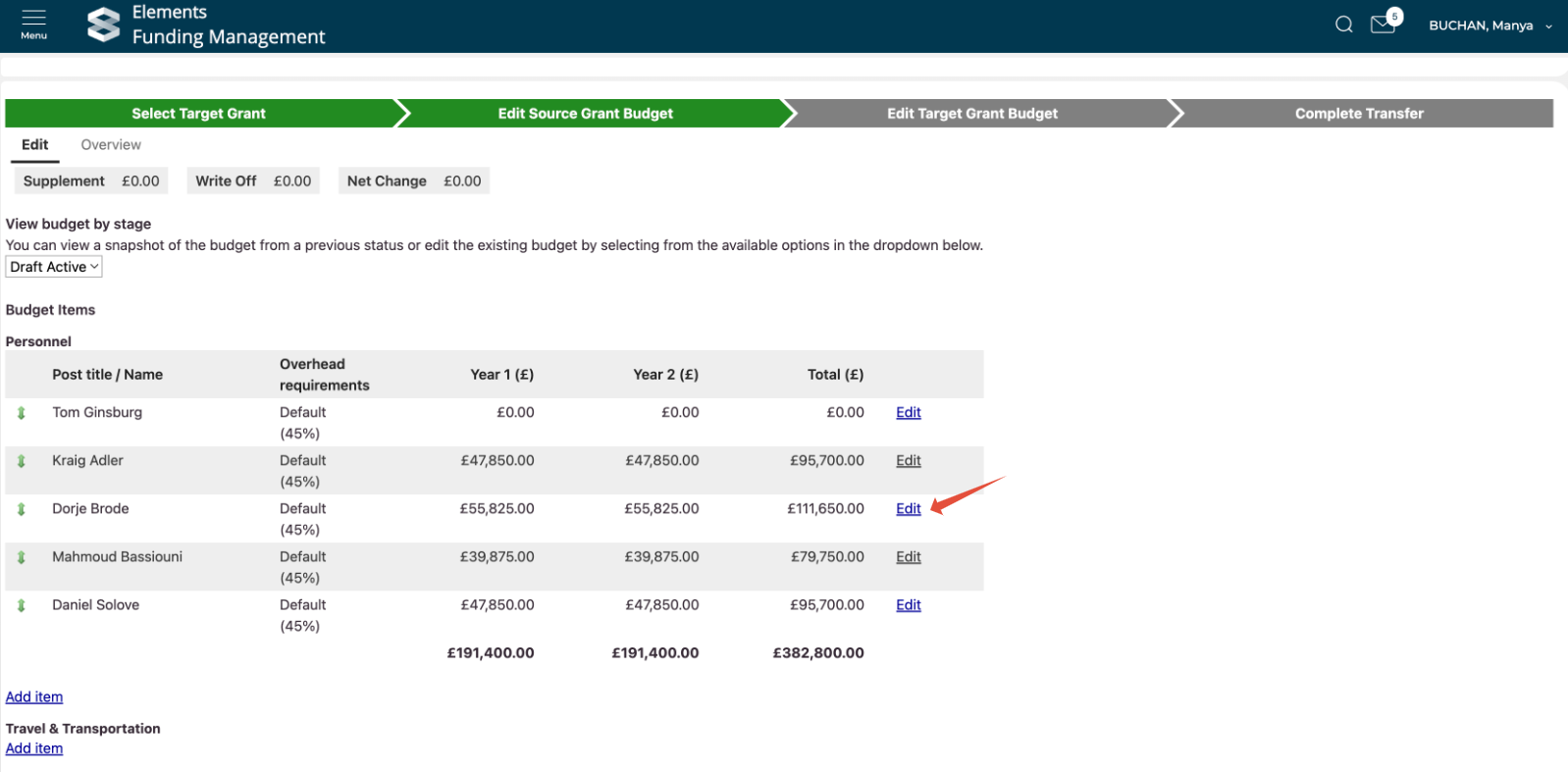Select the Edit tab
Screen dimensions: 1568x772
[35, 144]
